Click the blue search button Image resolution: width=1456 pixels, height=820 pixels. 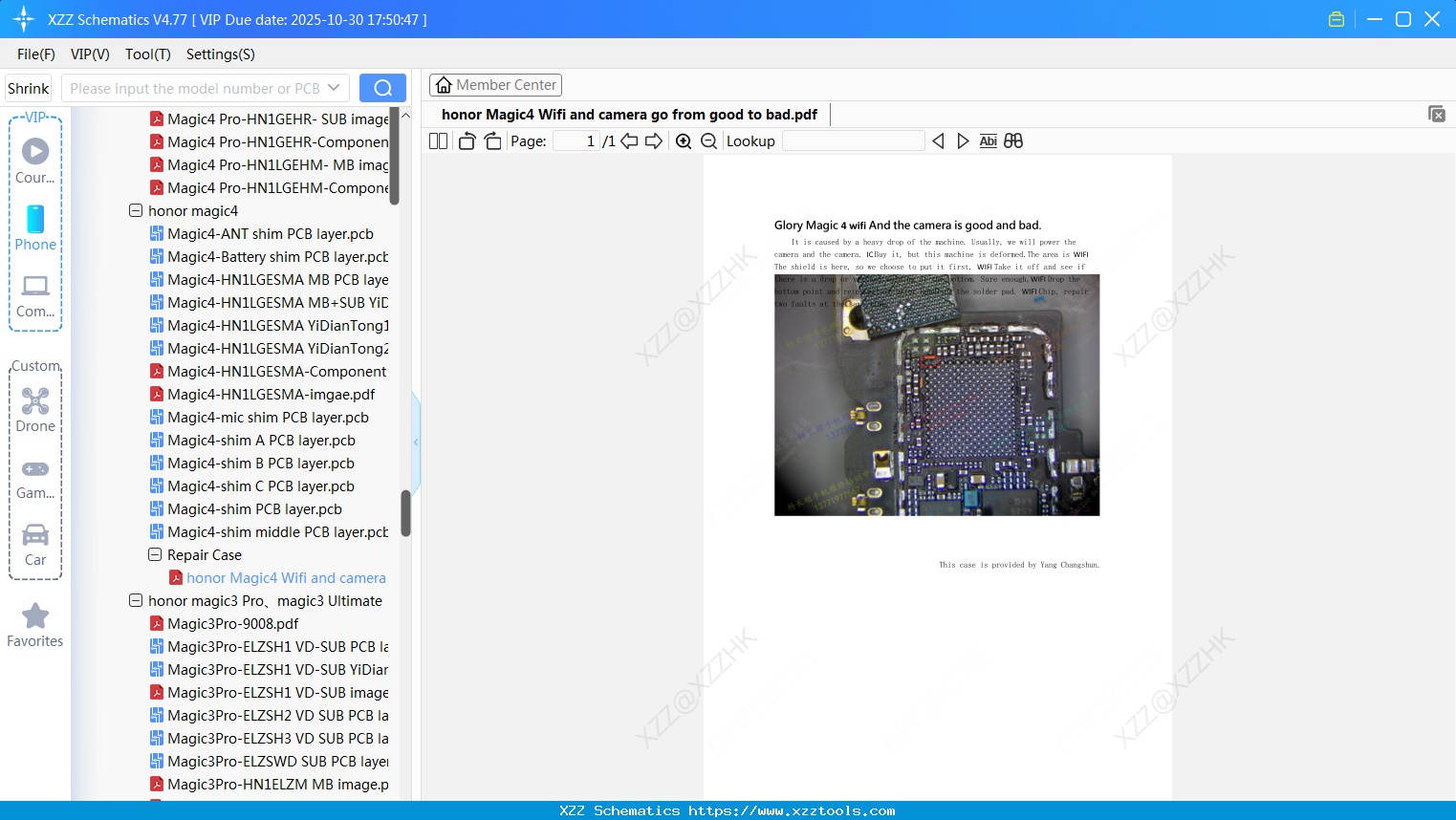382,88
